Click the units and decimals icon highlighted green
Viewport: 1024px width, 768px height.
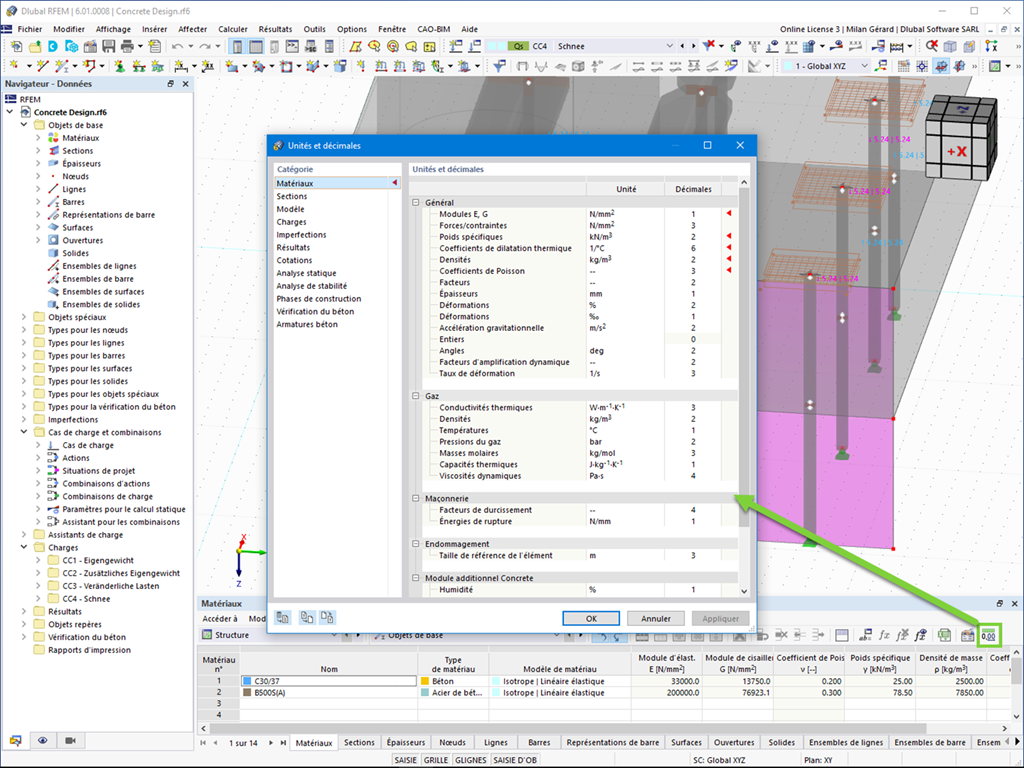[988, 635]
